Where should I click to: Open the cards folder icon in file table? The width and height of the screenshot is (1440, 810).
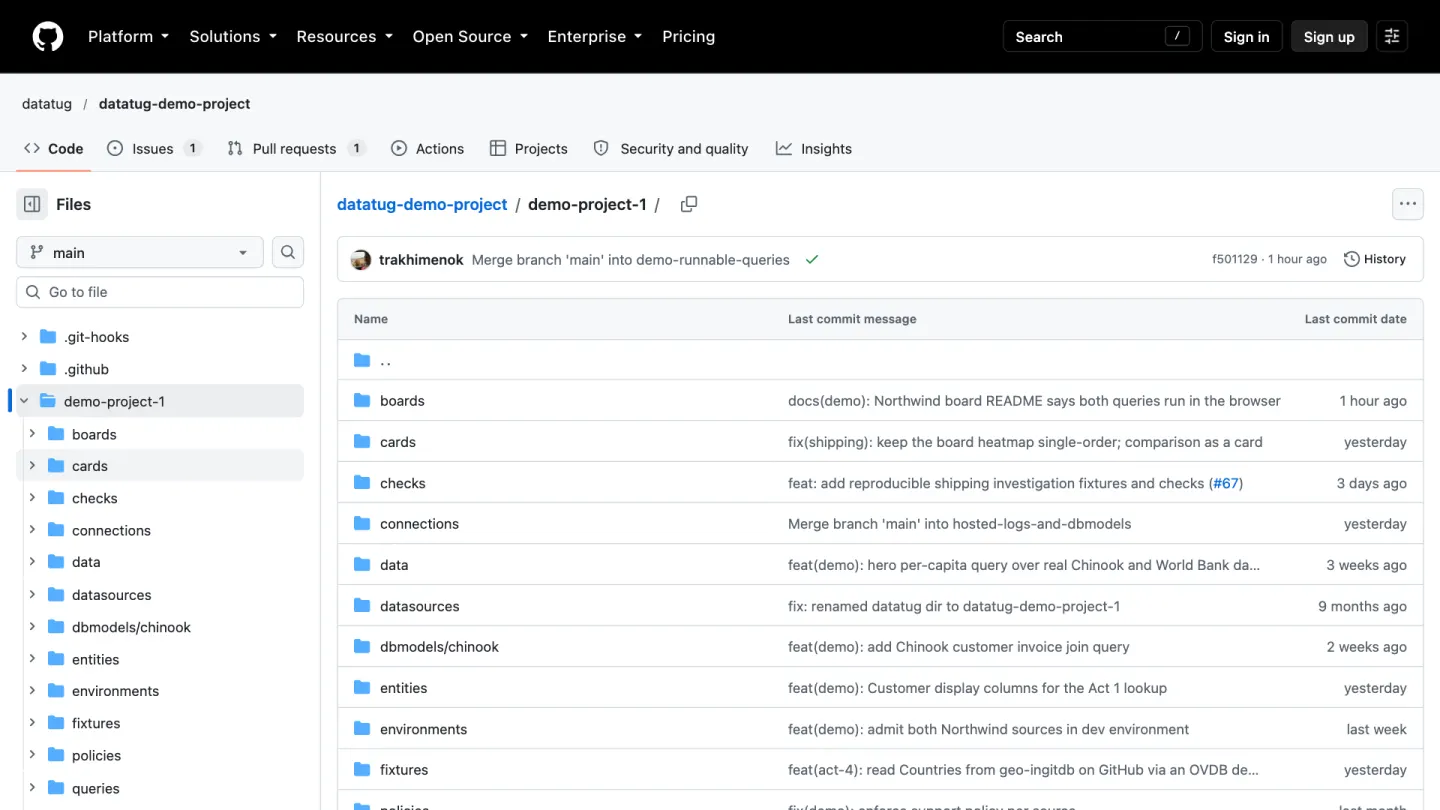(x=362, y=442)
